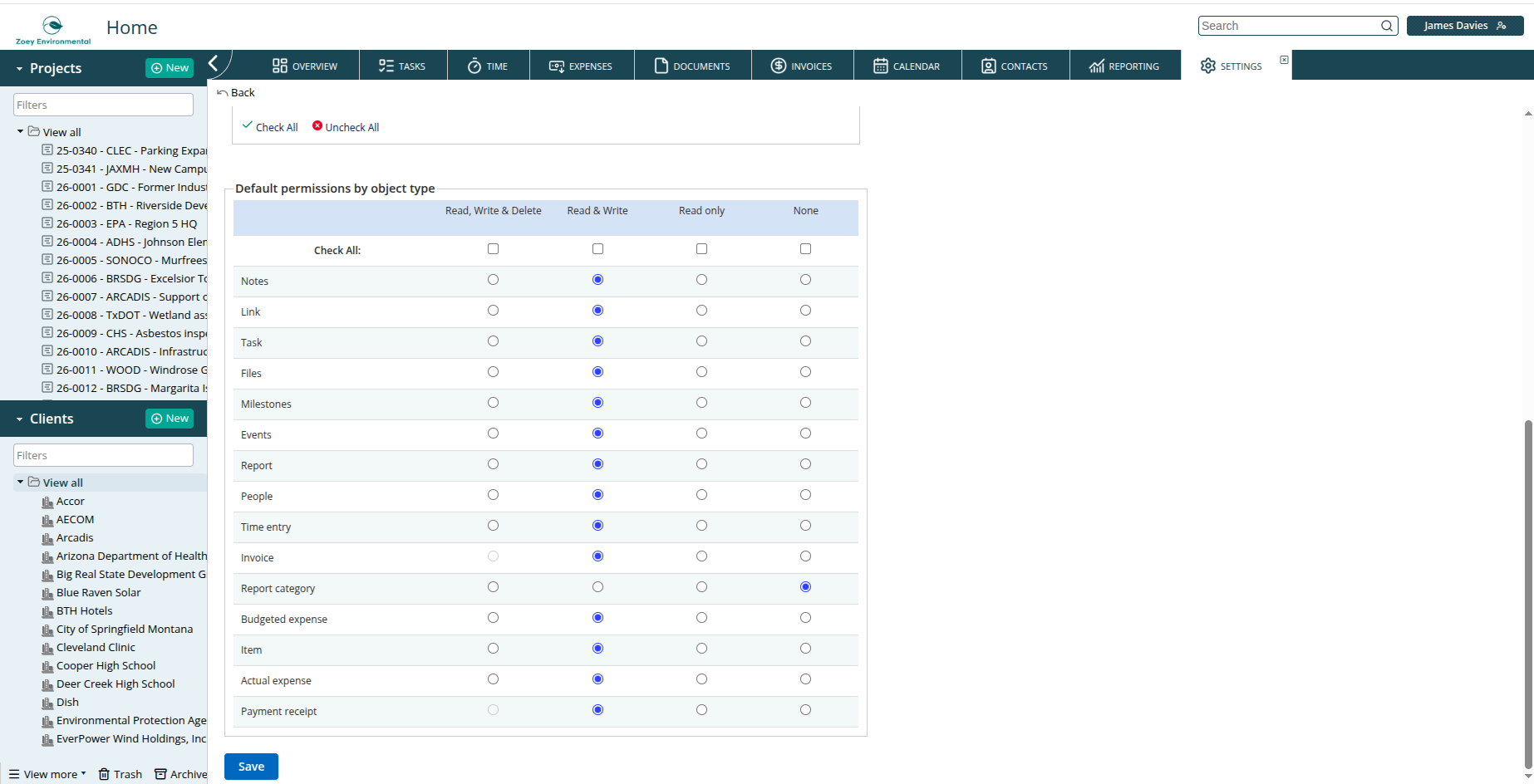This screenshot has width=1534, height=784.
Task: Select Read only for Notes
Action: coord(701,280)
